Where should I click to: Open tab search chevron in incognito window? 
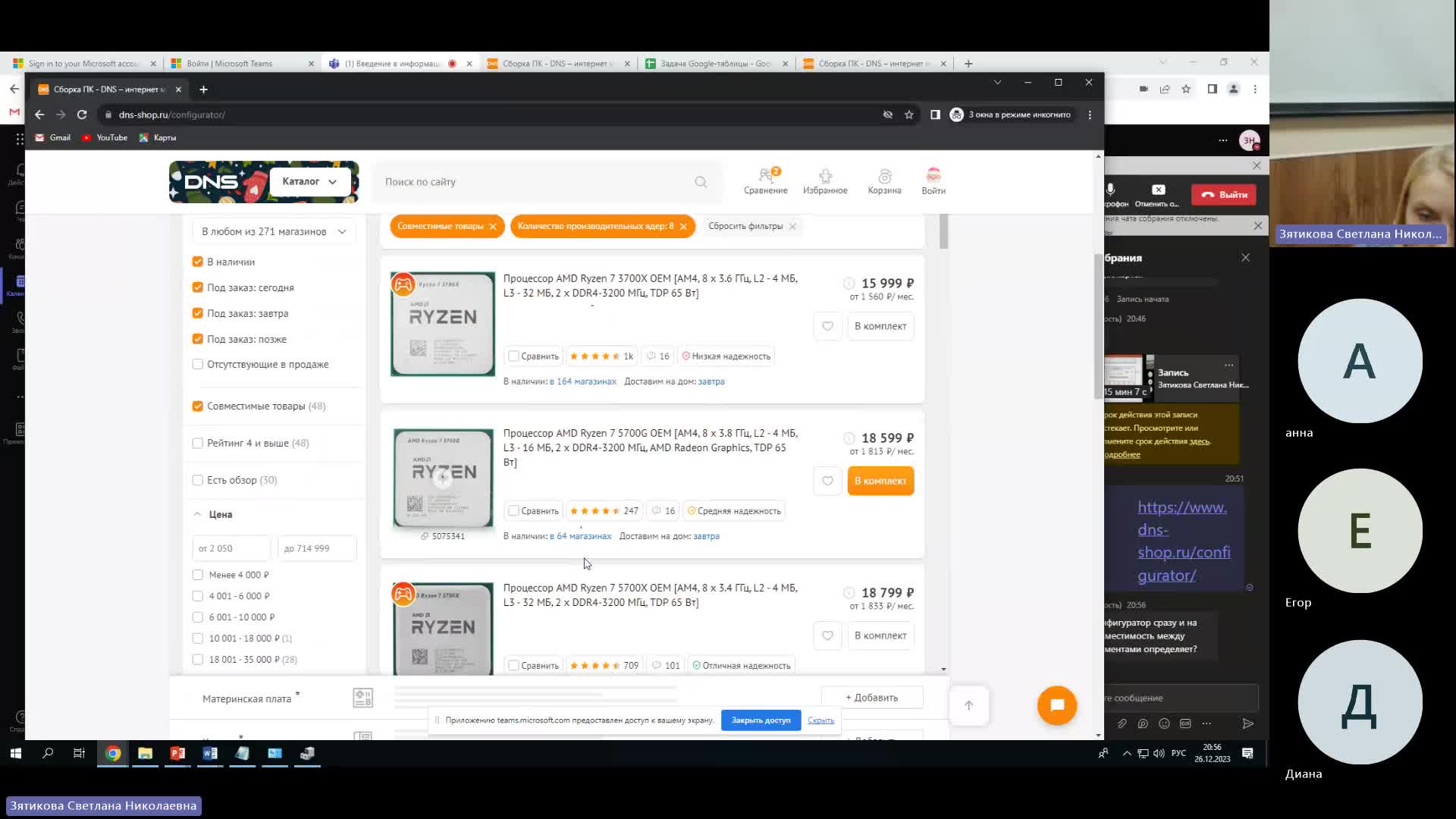tap(997, 82)
